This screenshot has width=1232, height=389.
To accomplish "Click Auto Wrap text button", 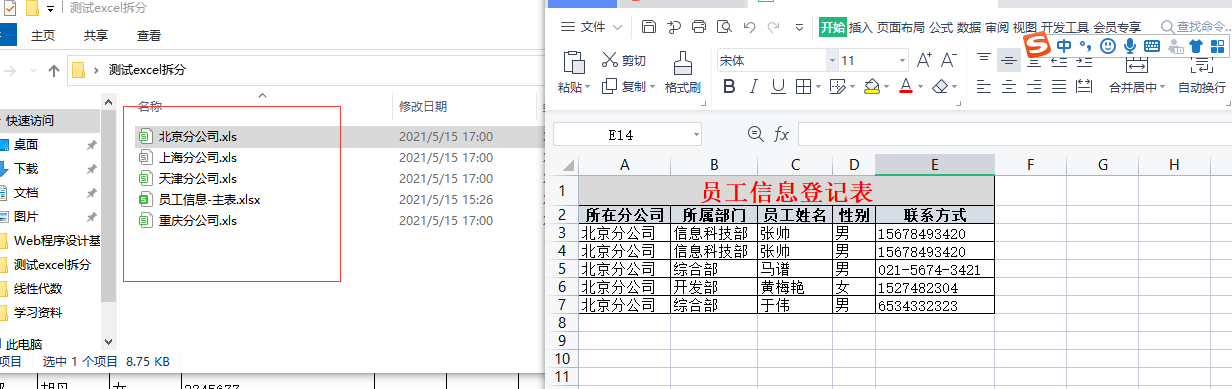I will pyautogui.click(x=1201, y=74).
